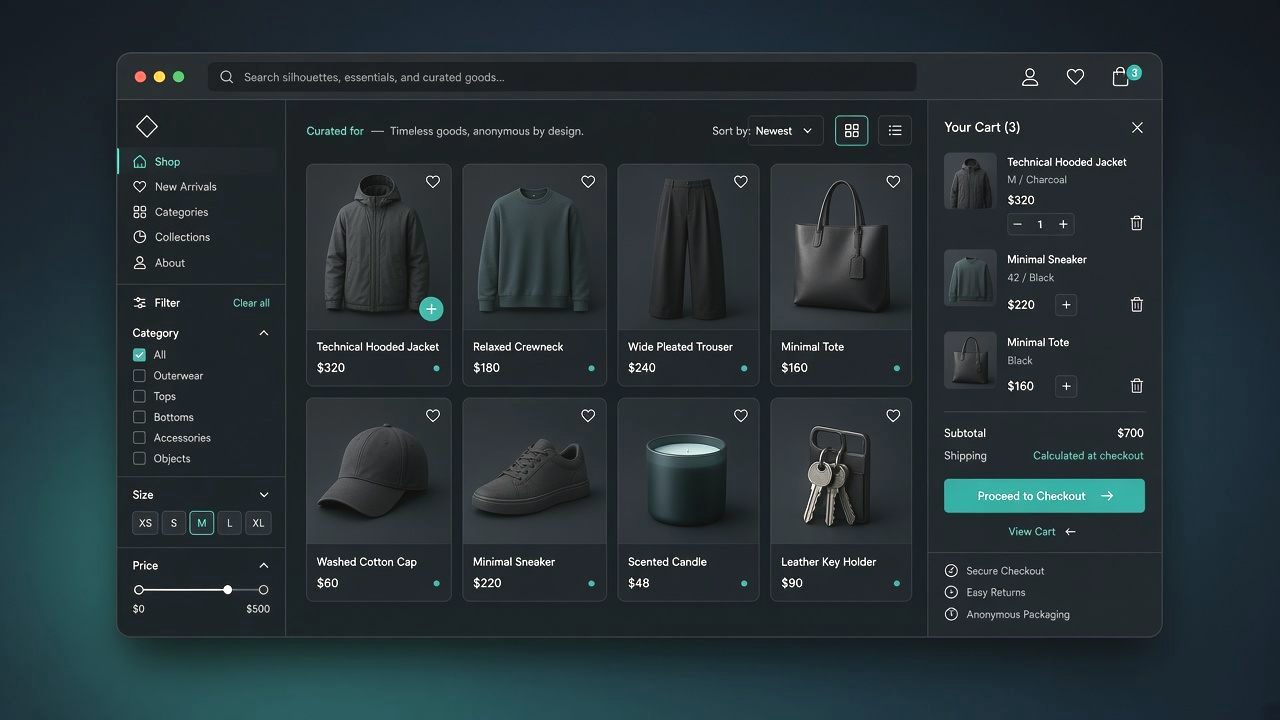Viewport: 1280px width, 720px height.
Task: Select size S
Action: (174, 523)
